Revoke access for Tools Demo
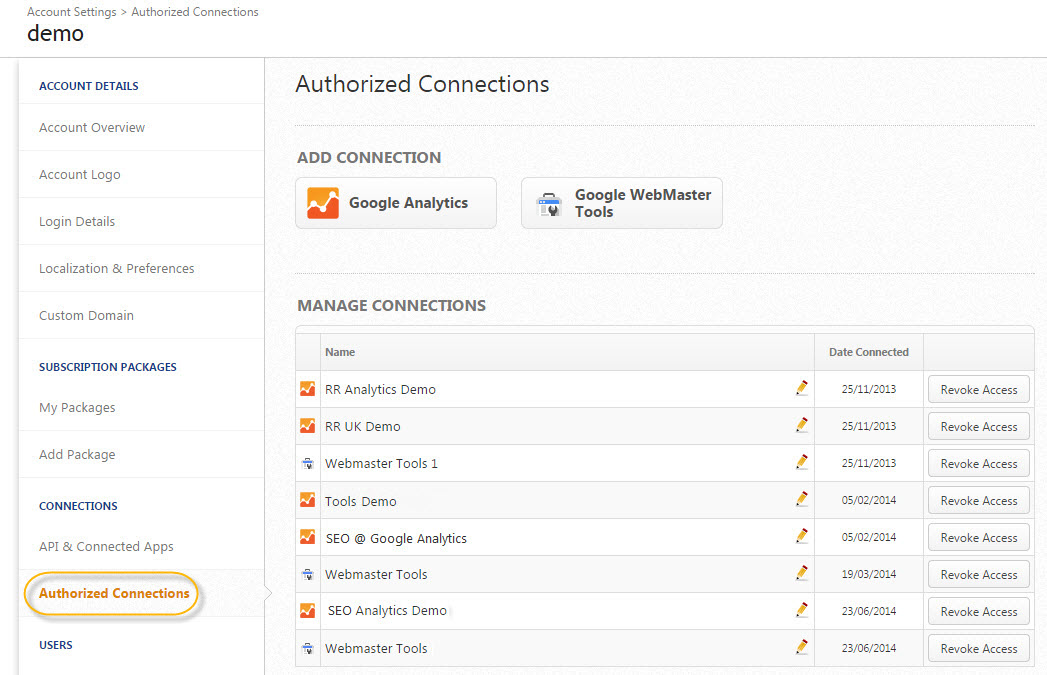Screen dimensions: 1047x675 [978, 501]
